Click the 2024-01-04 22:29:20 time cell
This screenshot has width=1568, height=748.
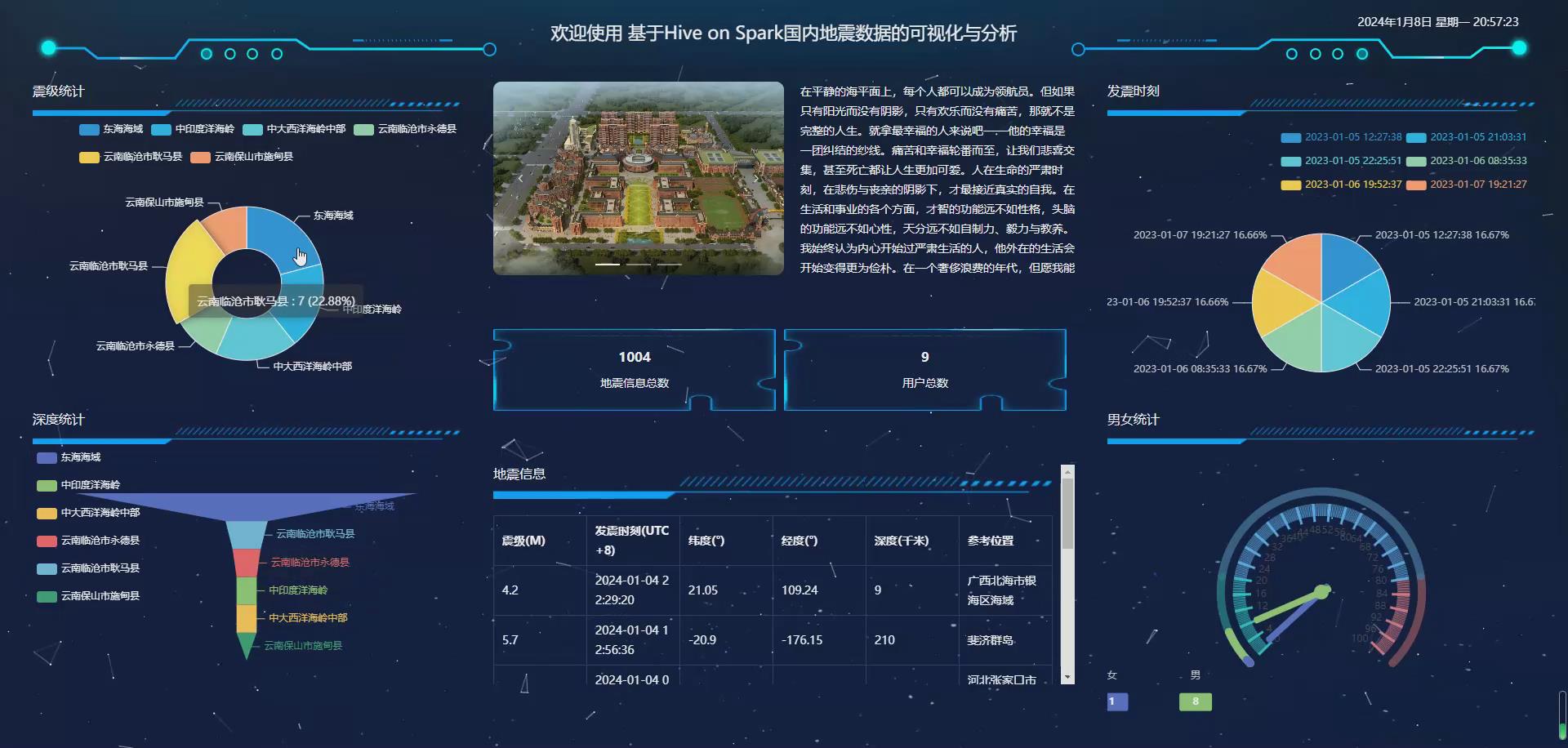pos(633,590)
